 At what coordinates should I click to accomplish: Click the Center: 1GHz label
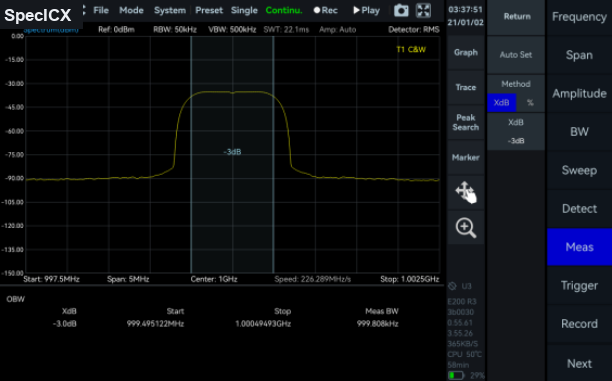(214, 279)
